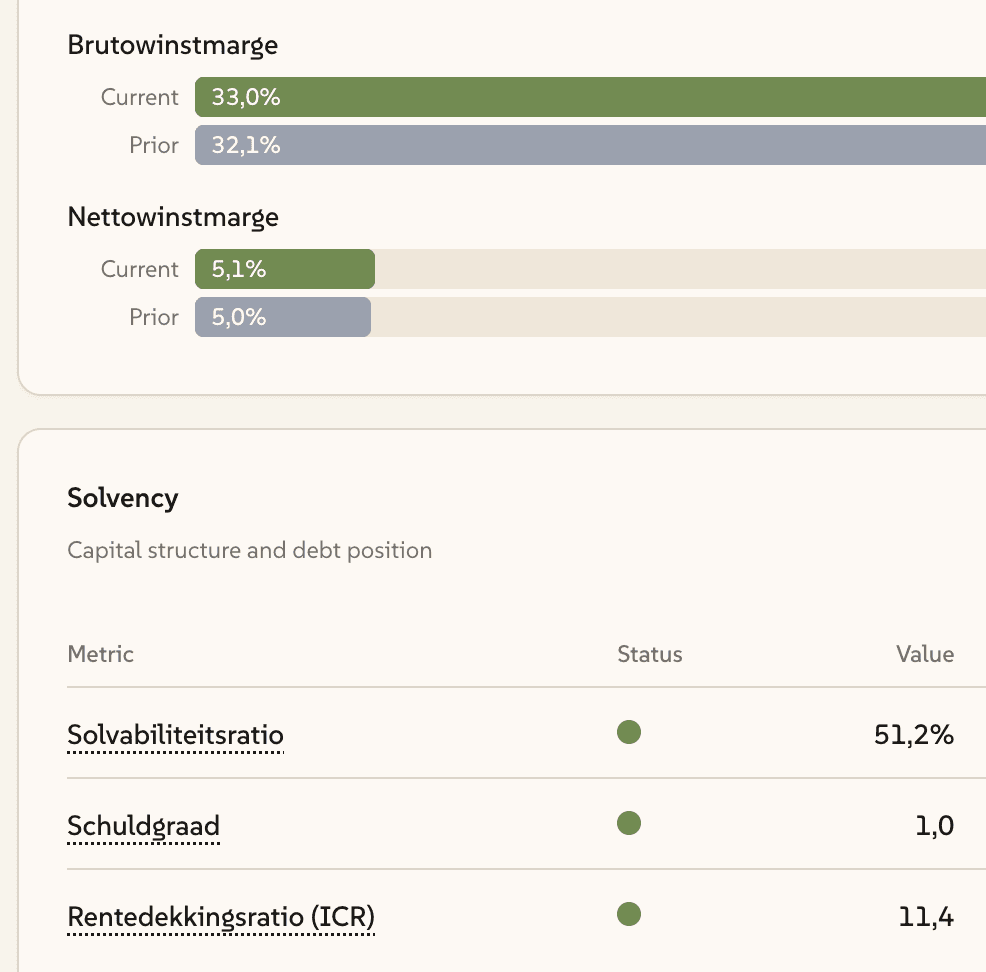Sort by the Value column header
The height and width of the screenshot is (972, 986).
tap(924, 654)
